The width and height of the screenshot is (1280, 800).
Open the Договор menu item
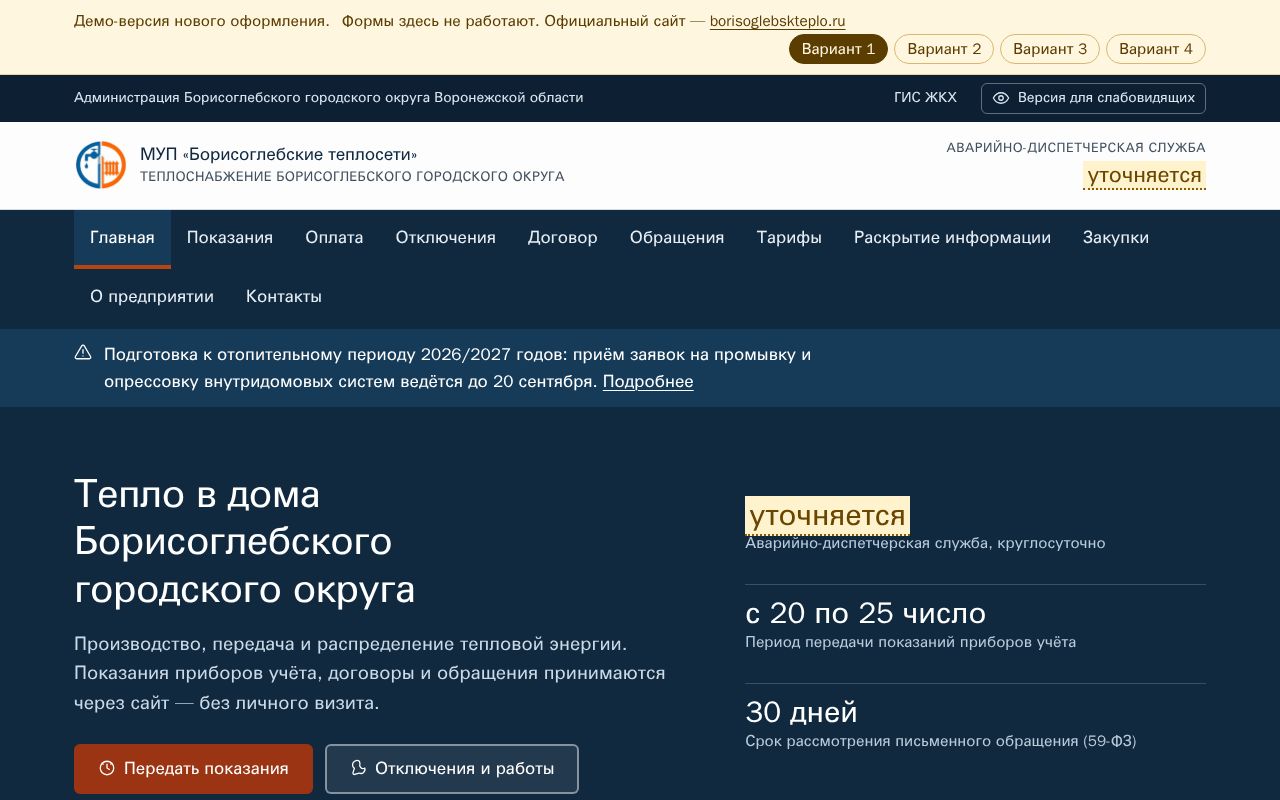click(563, 238)
